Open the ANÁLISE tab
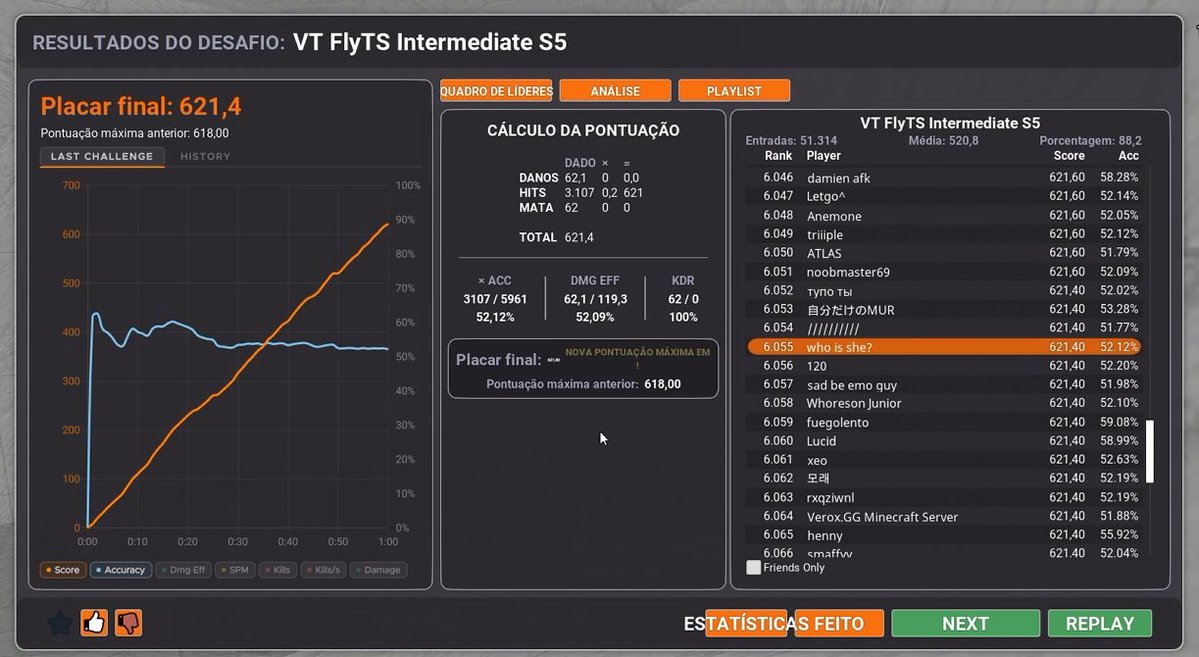 coord(615,91)
